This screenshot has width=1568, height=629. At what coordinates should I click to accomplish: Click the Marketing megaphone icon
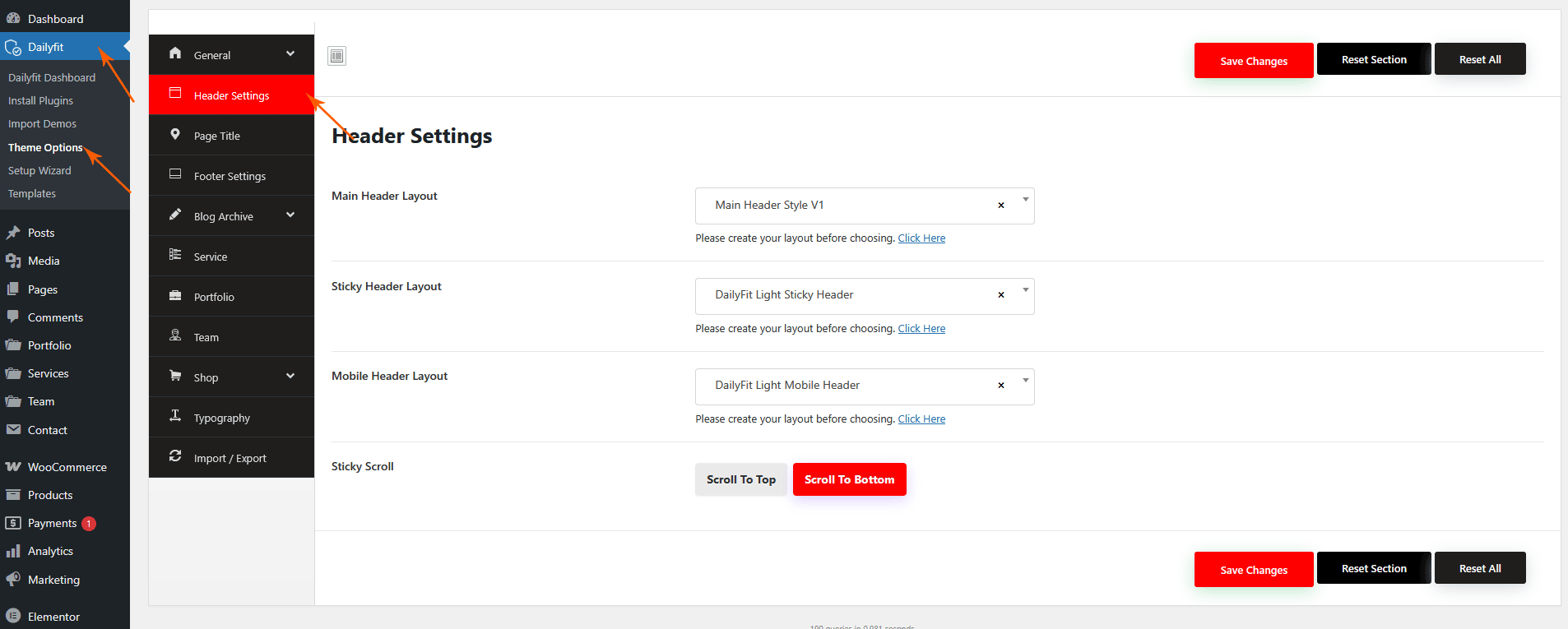click(13, 580)
